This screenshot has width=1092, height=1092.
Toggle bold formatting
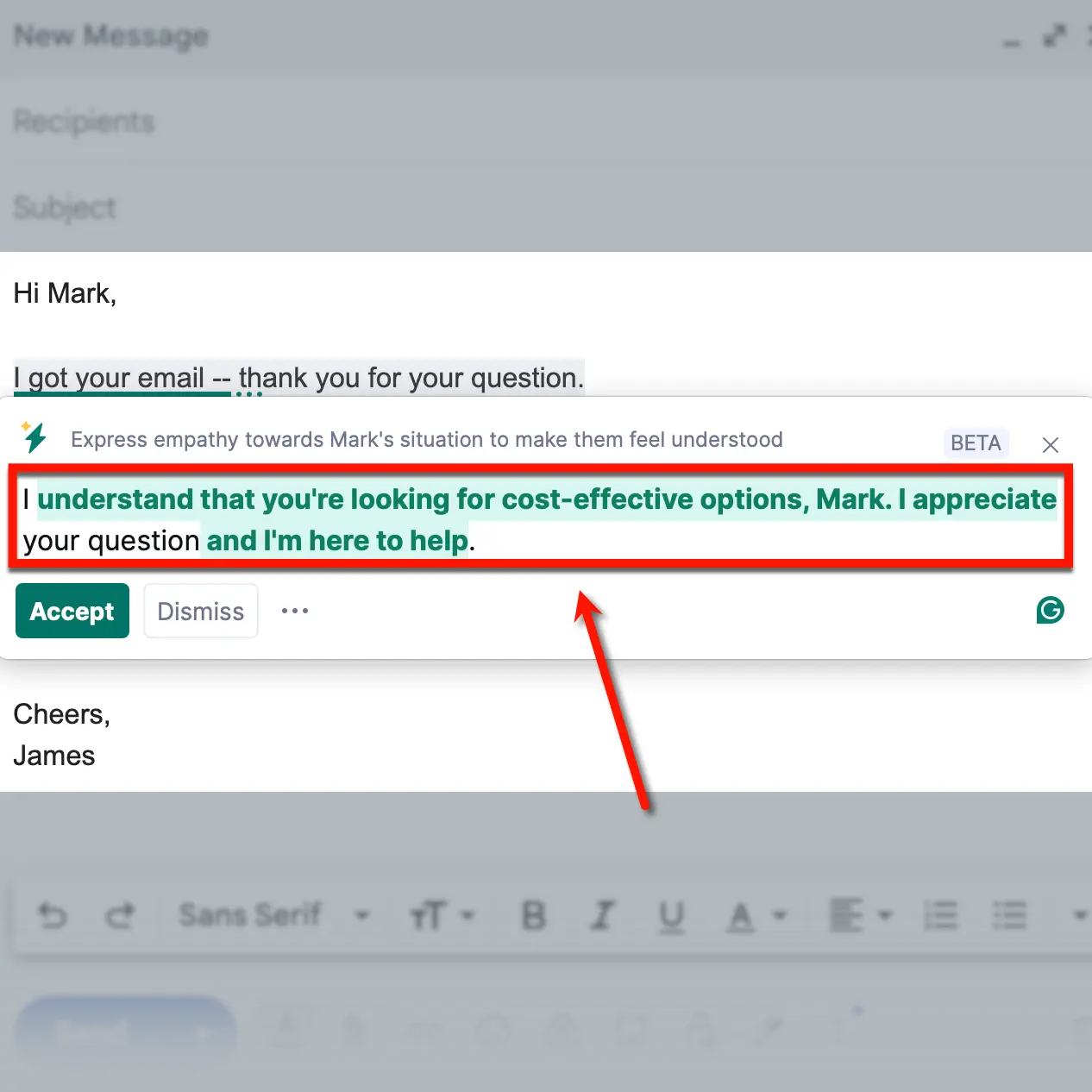[533, 916]
